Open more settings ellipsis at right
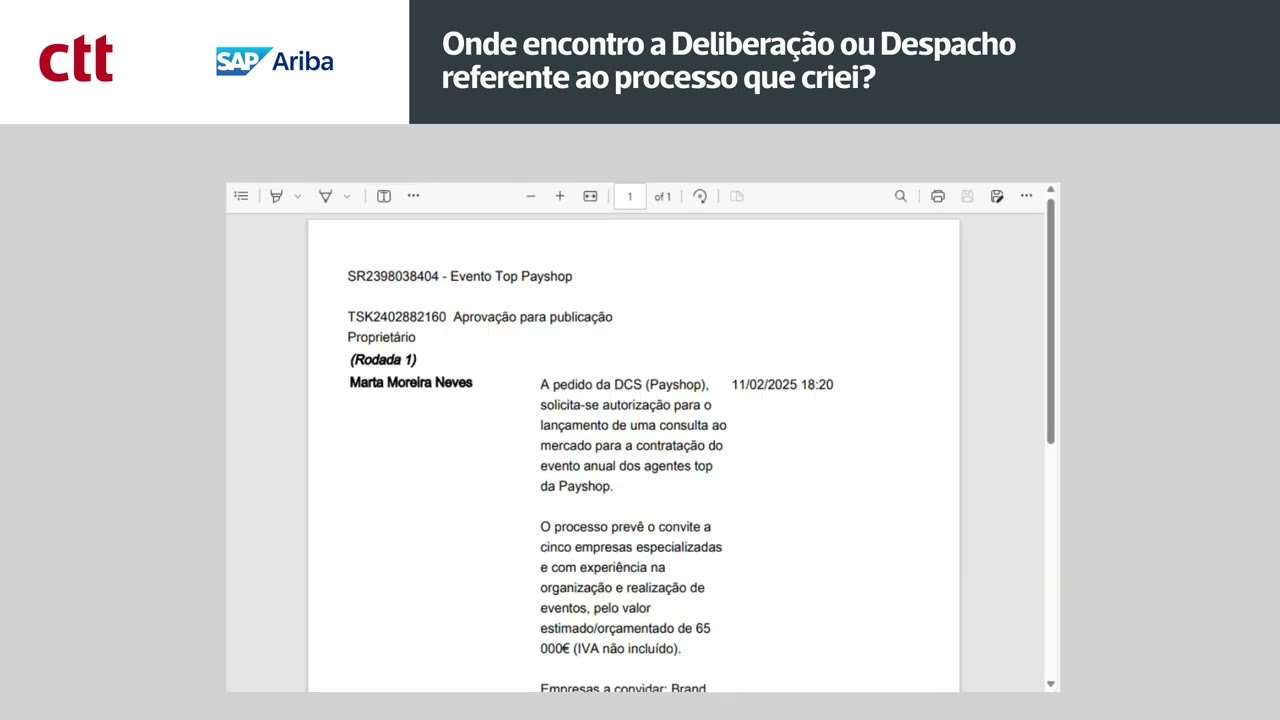 tap(1026, 196)
